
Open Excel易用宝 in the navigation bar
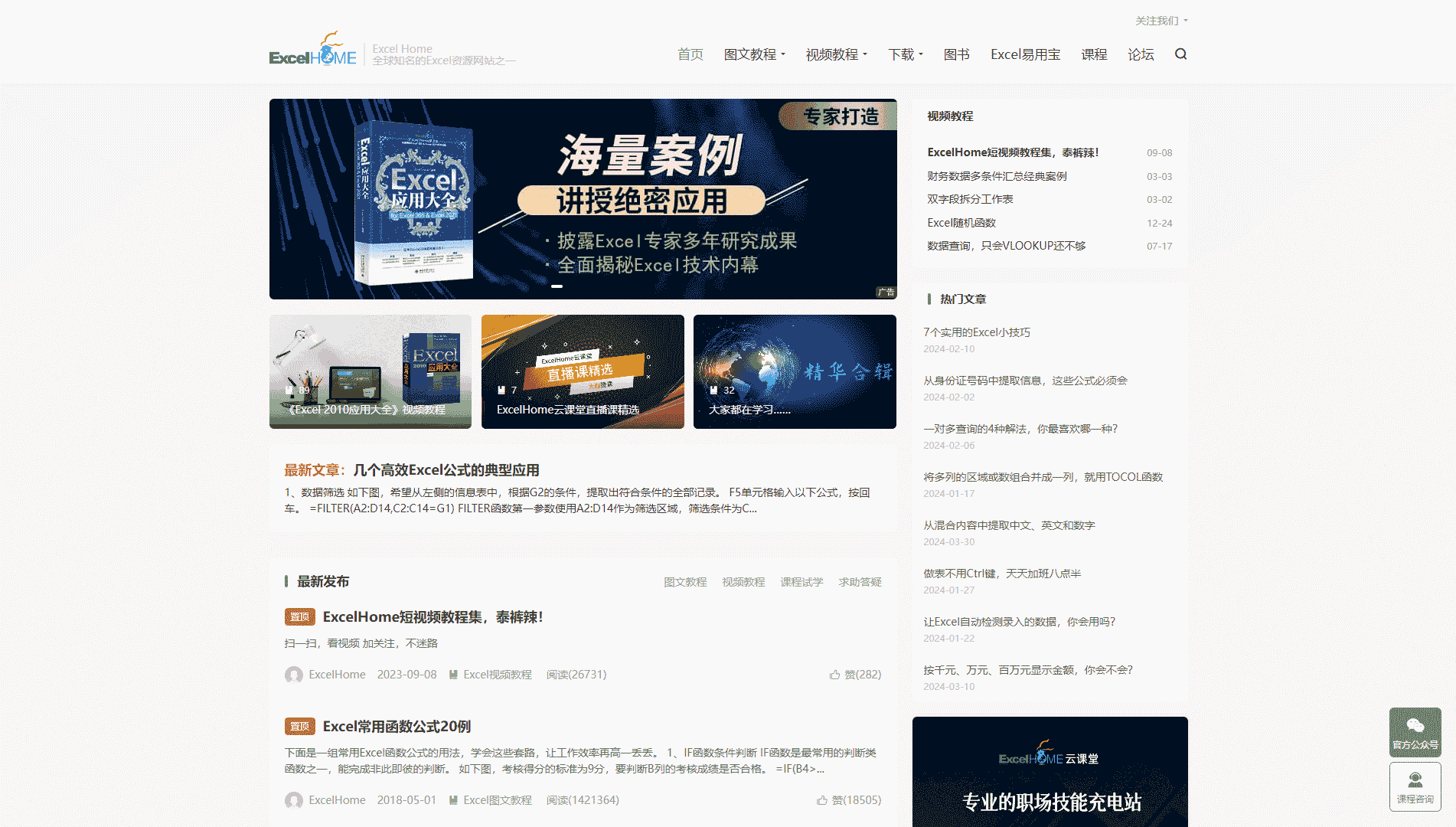[x=1026, y=54]
